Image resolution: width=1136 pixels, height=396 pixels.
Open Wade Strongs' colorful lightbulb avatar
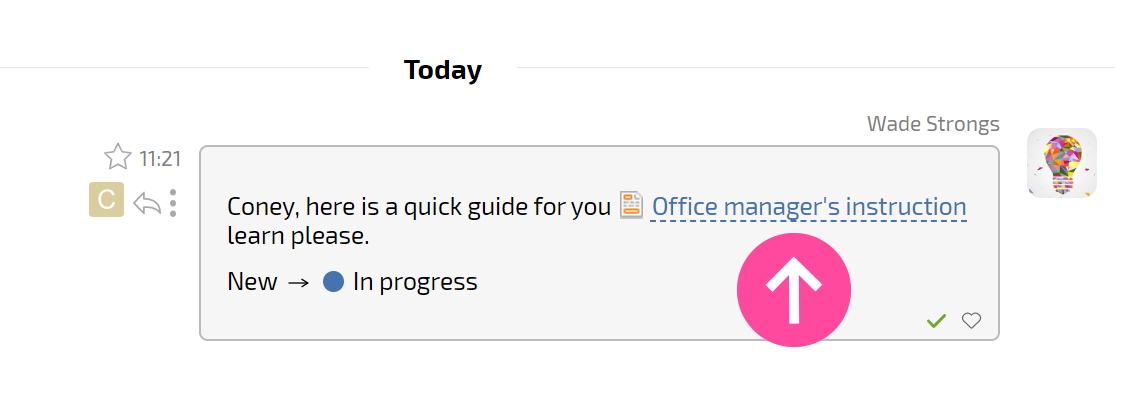[x=1061, y=163]
